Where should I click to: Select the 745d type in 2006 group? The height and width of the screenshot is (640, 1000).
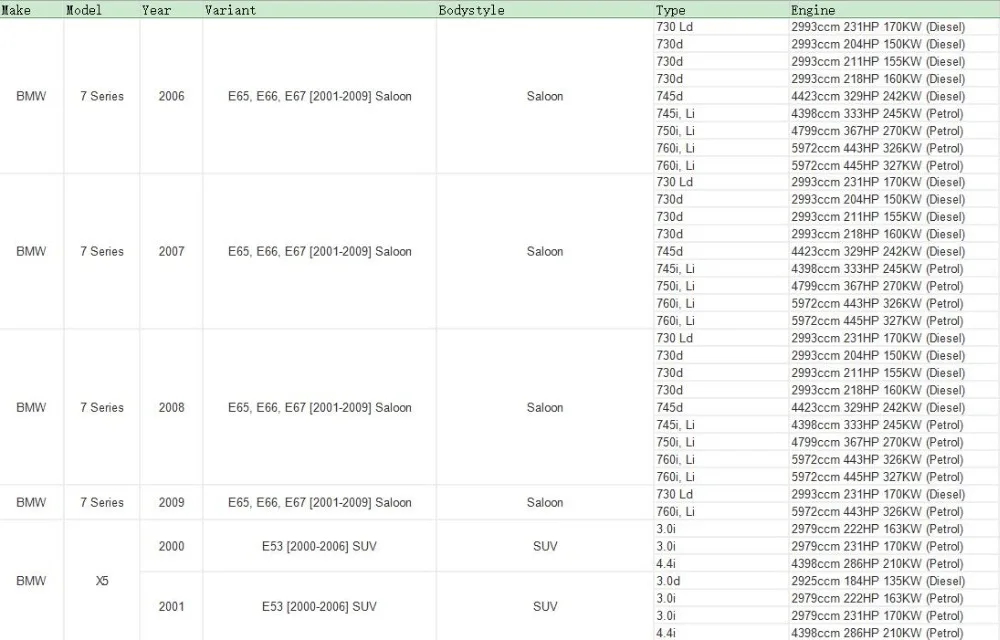(x=721, y=96)
